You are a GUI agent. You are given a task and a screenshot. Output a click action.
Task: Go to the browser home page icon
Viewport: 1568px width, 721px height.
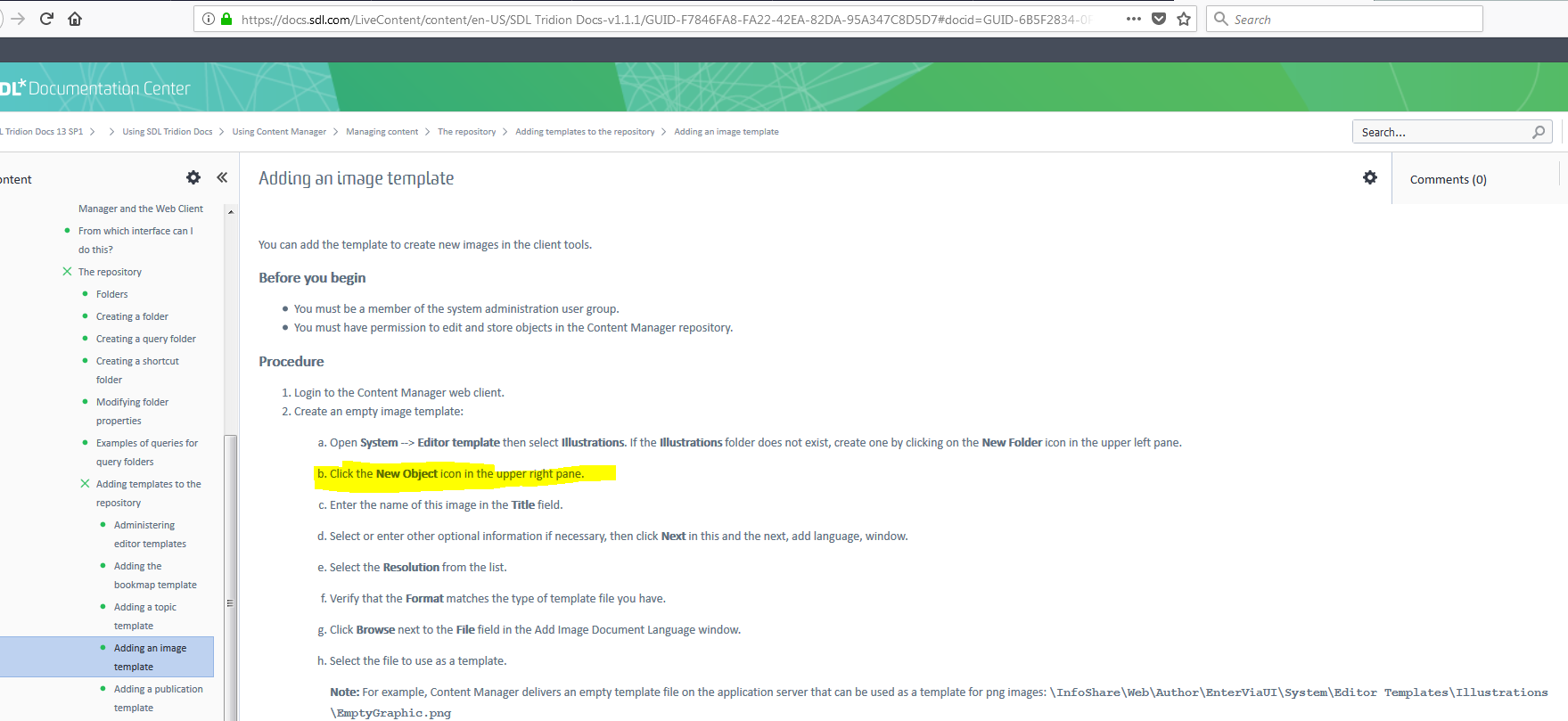pyautogui.click(x=75, y=19)
